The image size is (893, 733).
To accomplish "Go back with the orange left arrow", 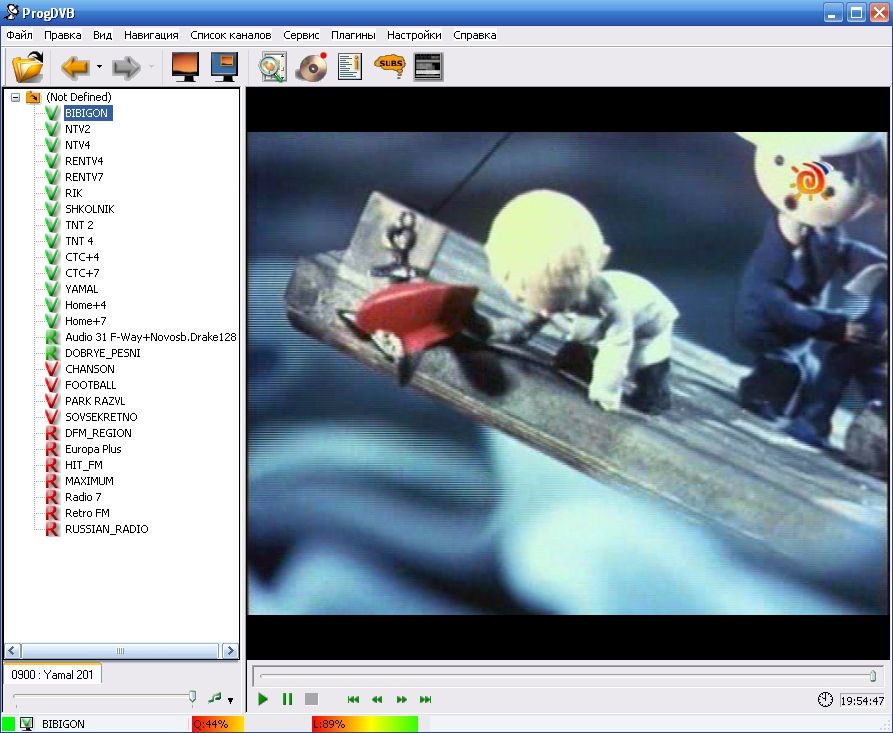I will pyautogui.click(x=75, y=67).
